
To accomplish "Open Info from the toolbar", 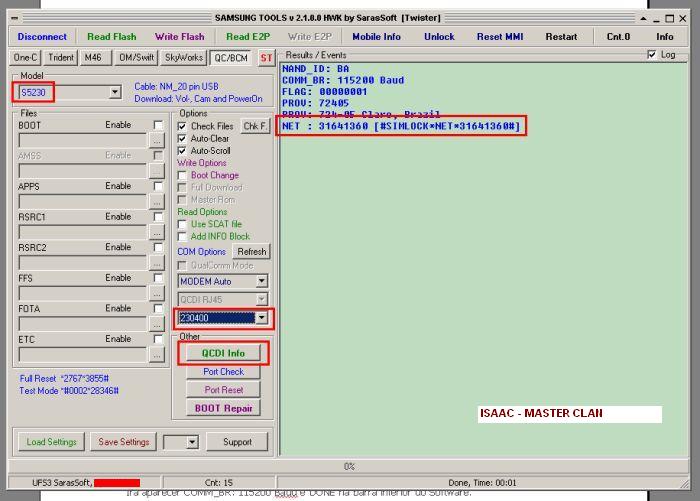I will click(x=664, y=37).
